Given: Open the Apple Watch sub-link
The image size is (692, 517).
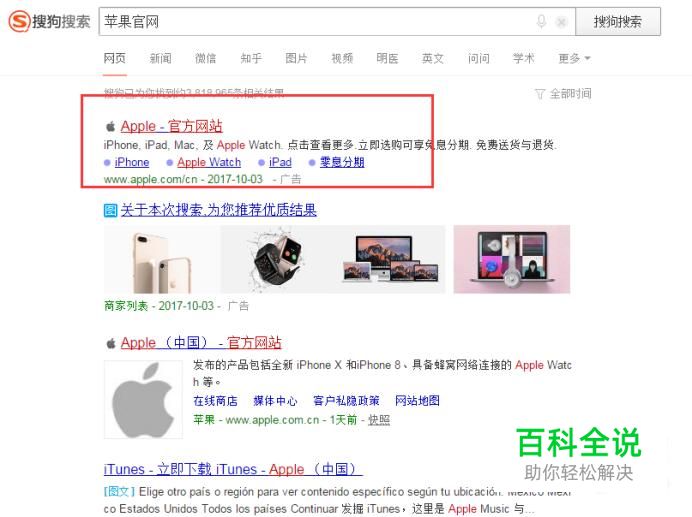Looking at the screenshot, I should pyautogui.click(x=209, y=162).
